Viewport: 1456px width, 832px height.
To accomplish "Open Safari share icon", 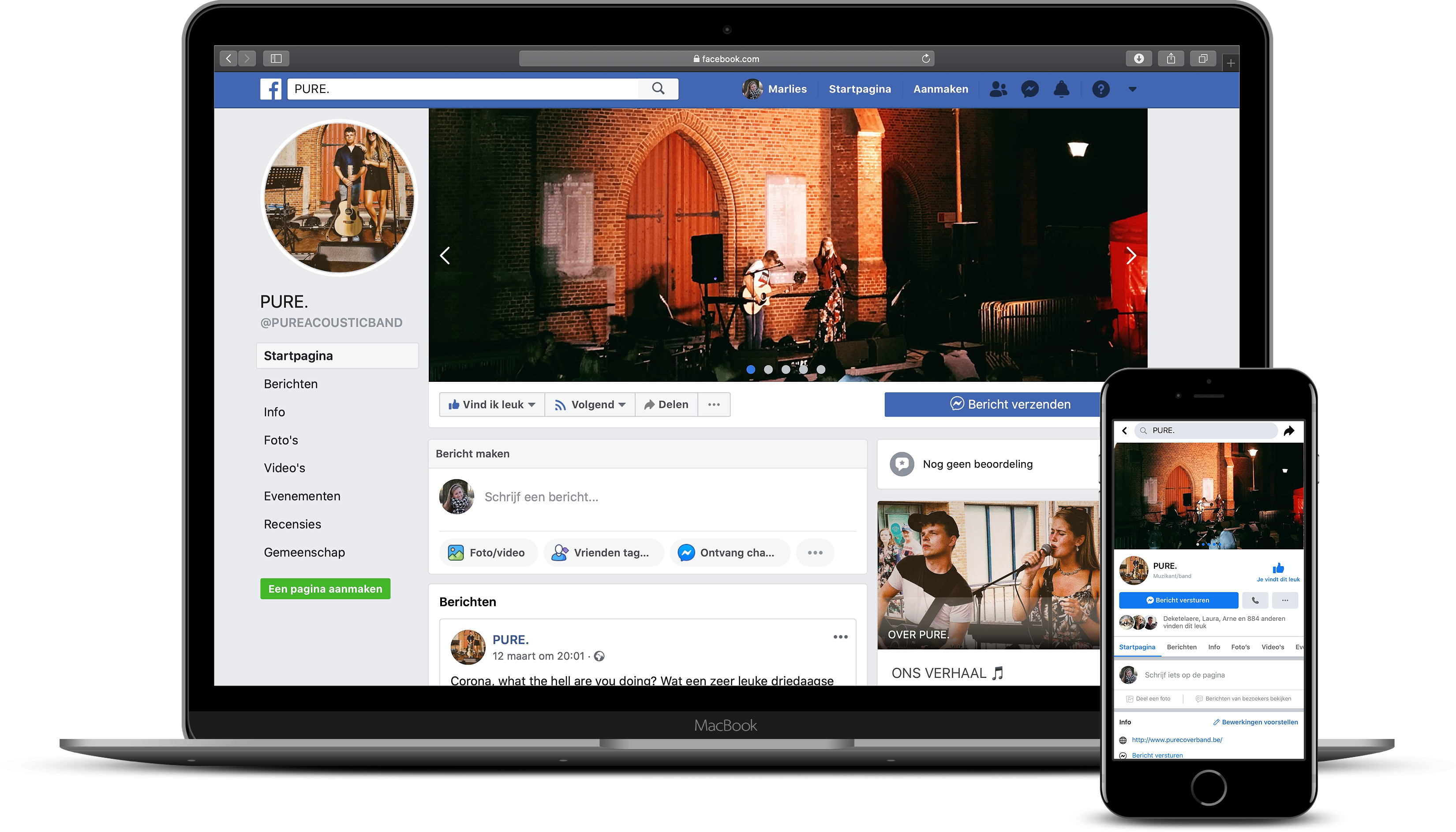I will click(x=1171, y=58).
